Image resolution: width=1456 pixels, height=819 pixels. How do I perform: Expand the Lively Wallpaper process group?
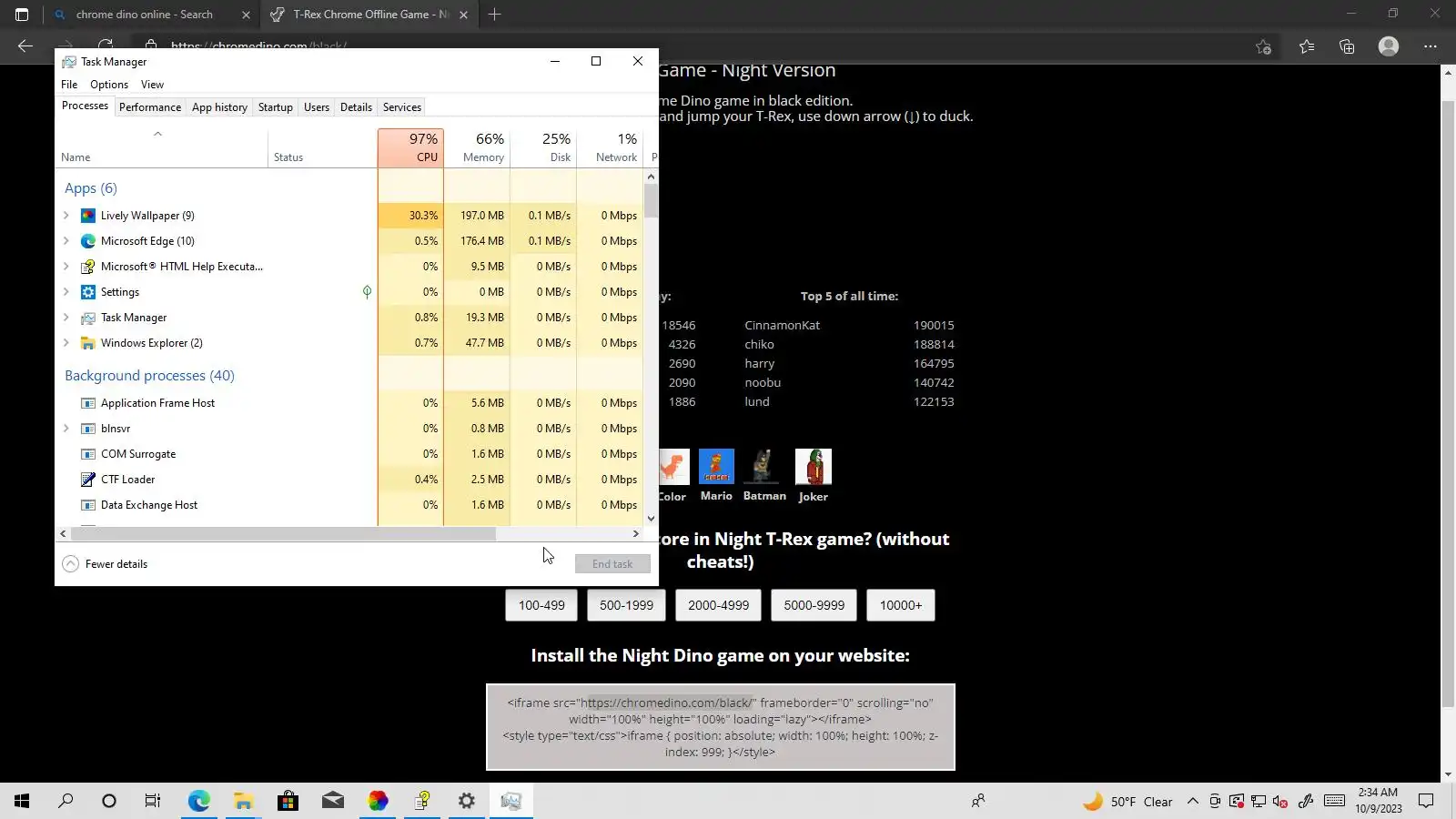tap(66, 216)
